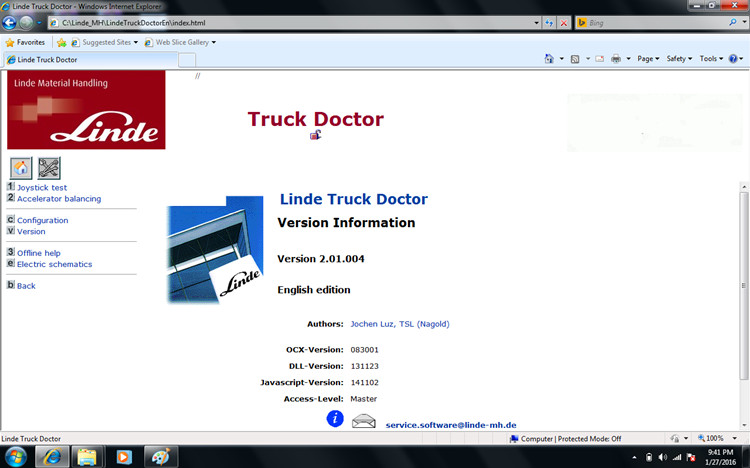Click Protected Mode: Off status text
The width and height of the screenshot is (750, 468).
pos(589,439)
